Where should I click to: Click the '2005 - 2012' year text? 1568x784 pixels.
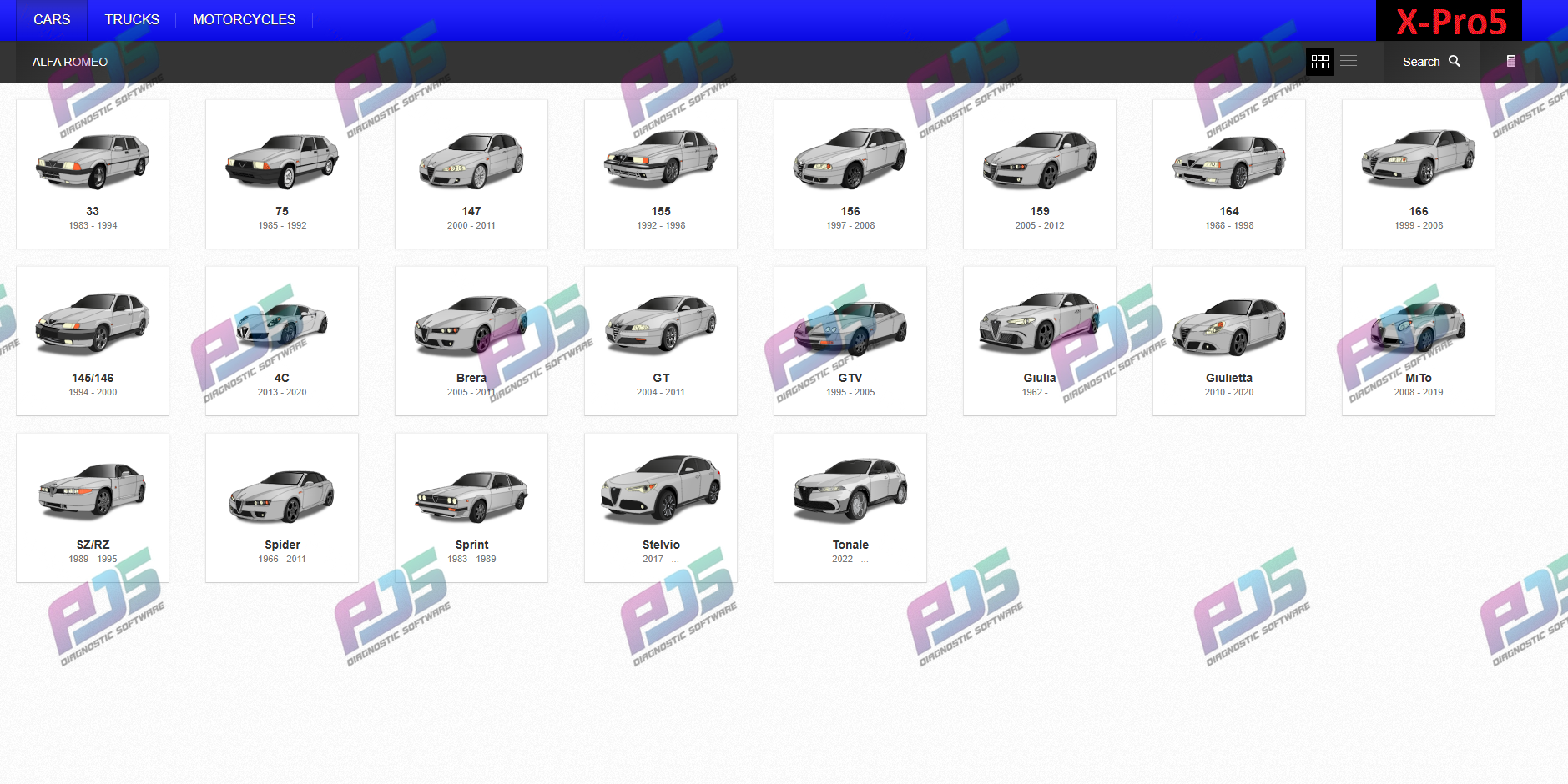[1040, 225]
